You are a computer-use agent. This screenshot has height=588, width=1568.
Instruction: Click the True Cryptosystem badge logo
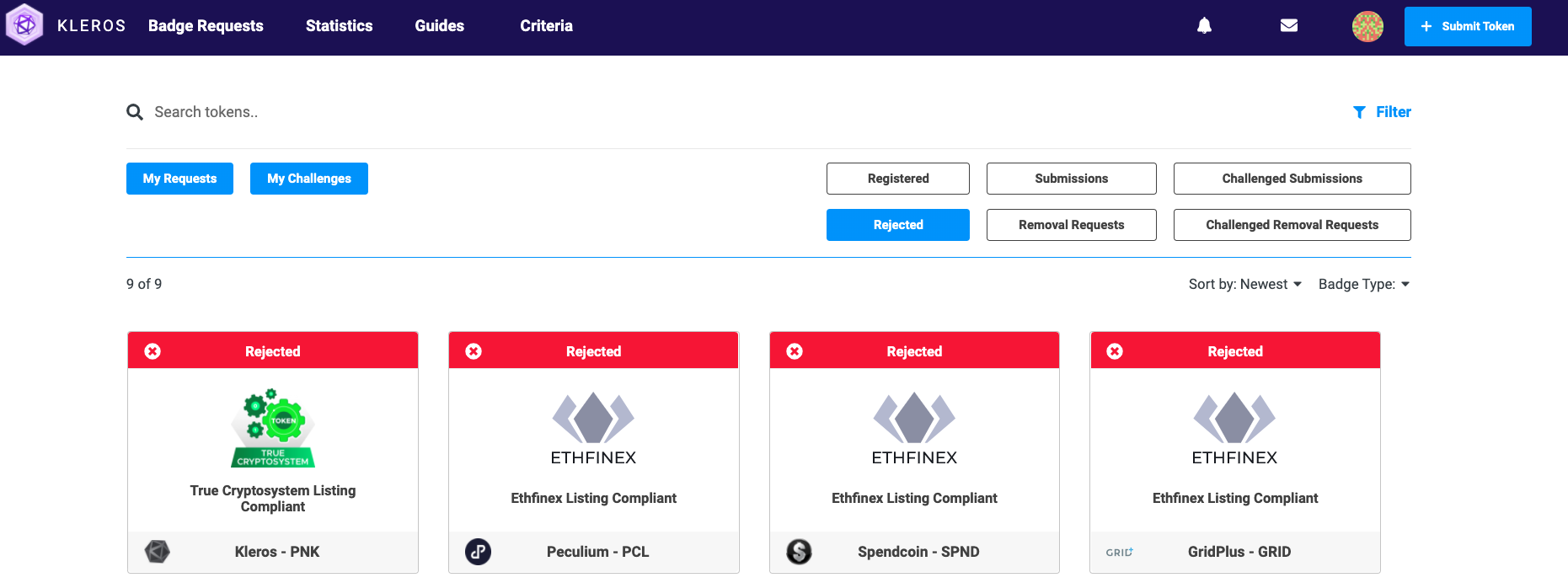pos(273,428)
